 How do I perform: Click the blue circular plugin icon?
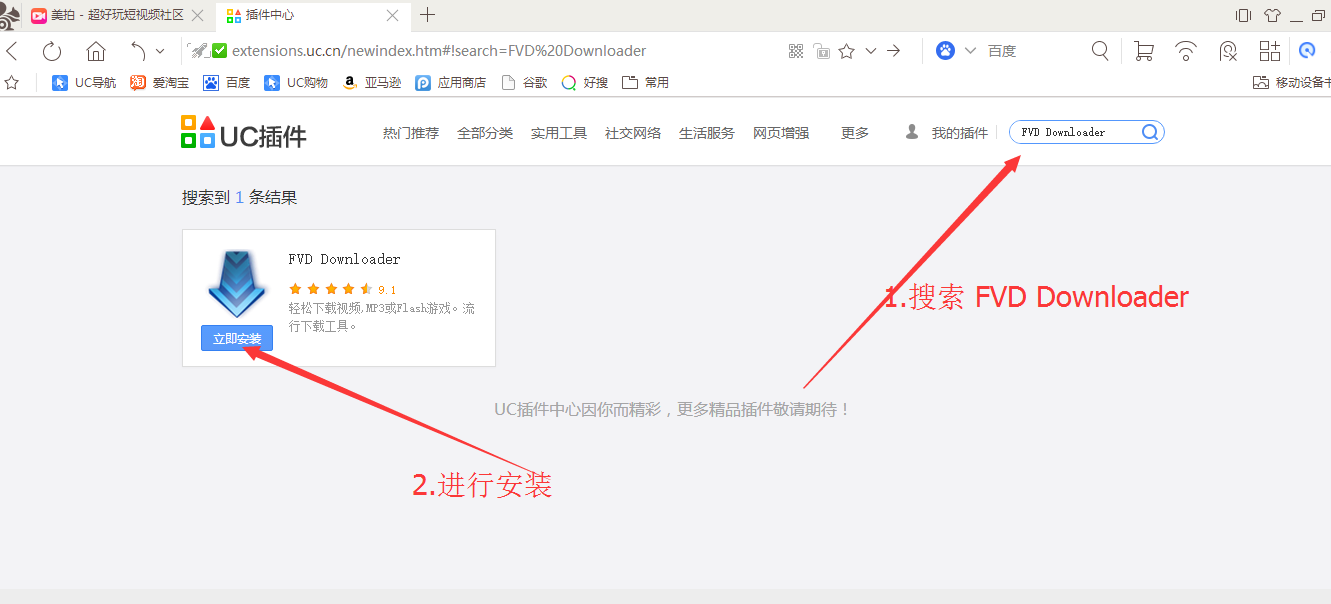[x=1307, y=50]
